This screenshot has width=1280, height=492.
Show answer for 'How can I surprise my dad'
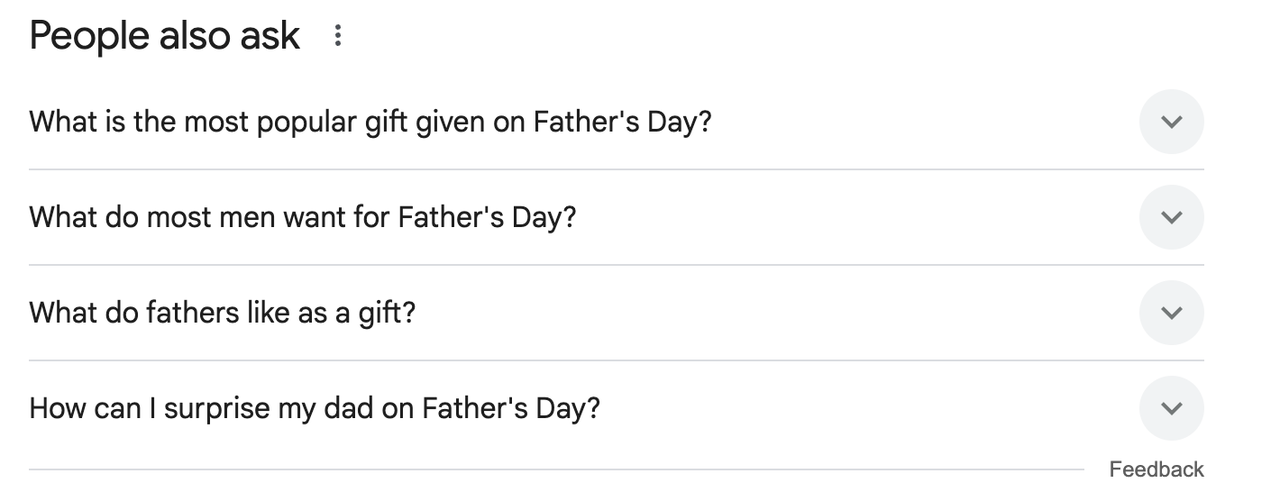point(314,408)
